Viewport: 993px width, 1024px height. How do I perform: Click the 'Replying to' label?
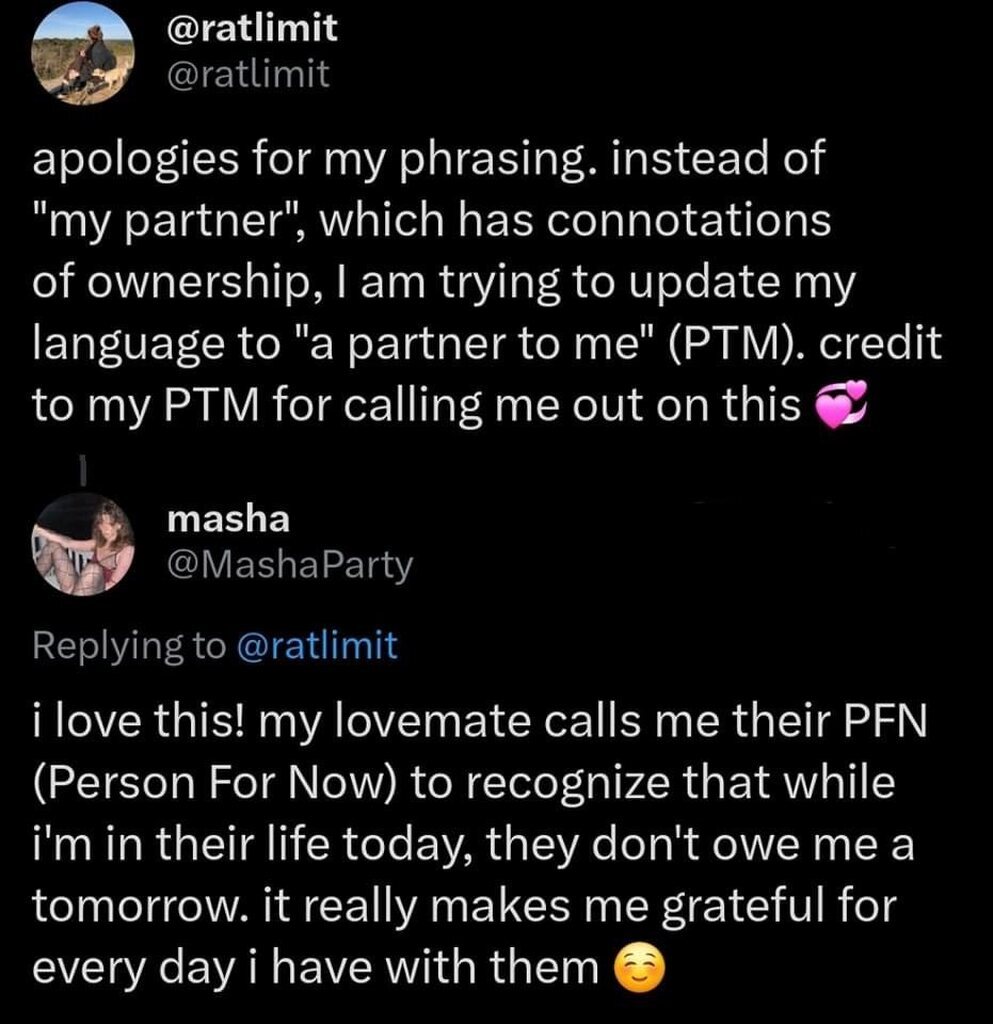click(x=129, y=647)
